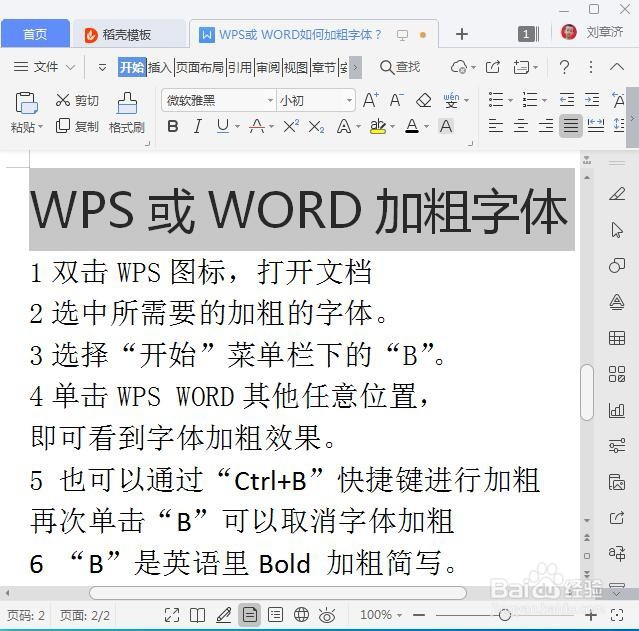Open the 文件 menu
639x631 pixels.
click(44, 67)
